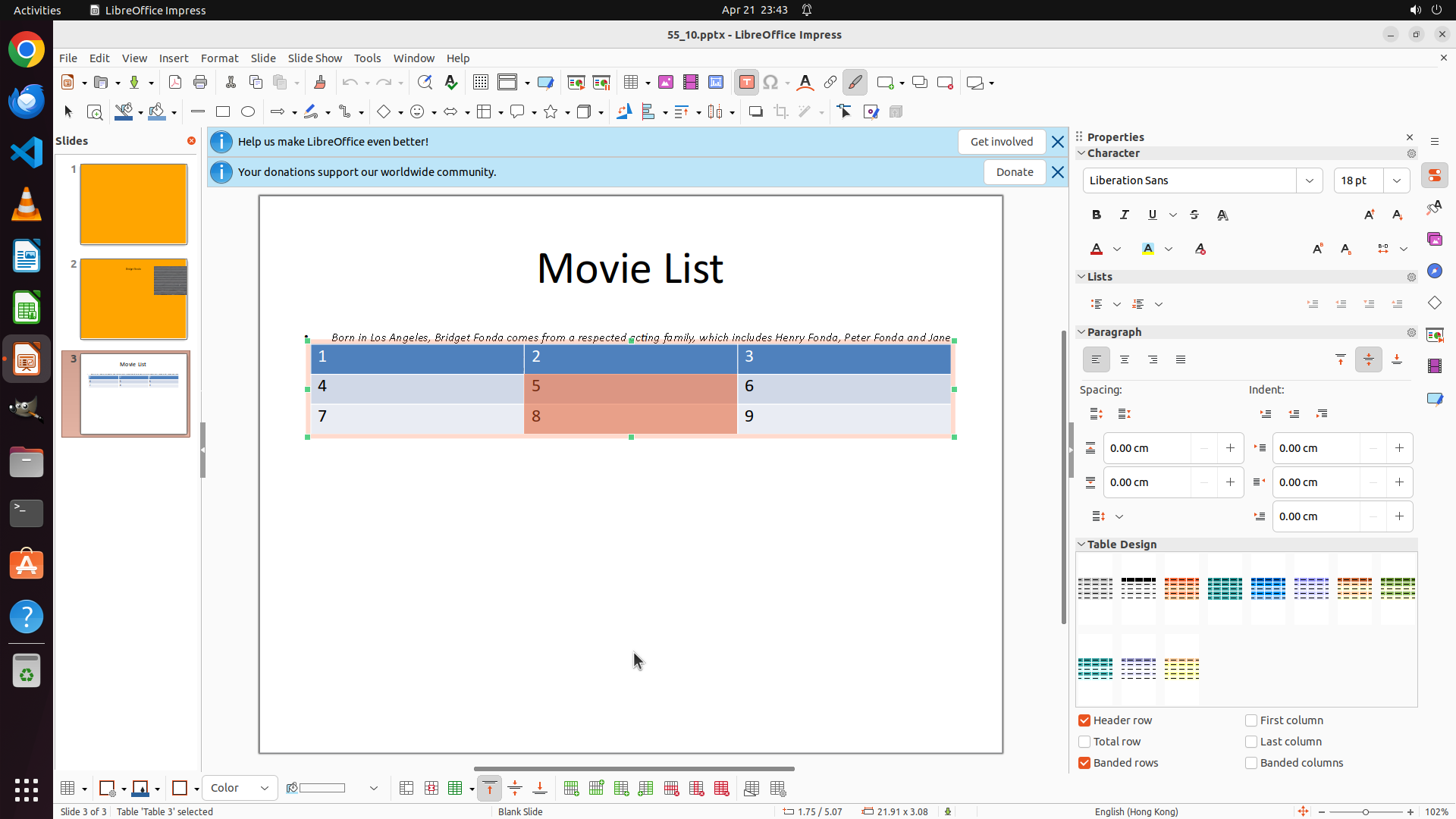
Task: Open the Format menu
Action: (x=219, y=58)
